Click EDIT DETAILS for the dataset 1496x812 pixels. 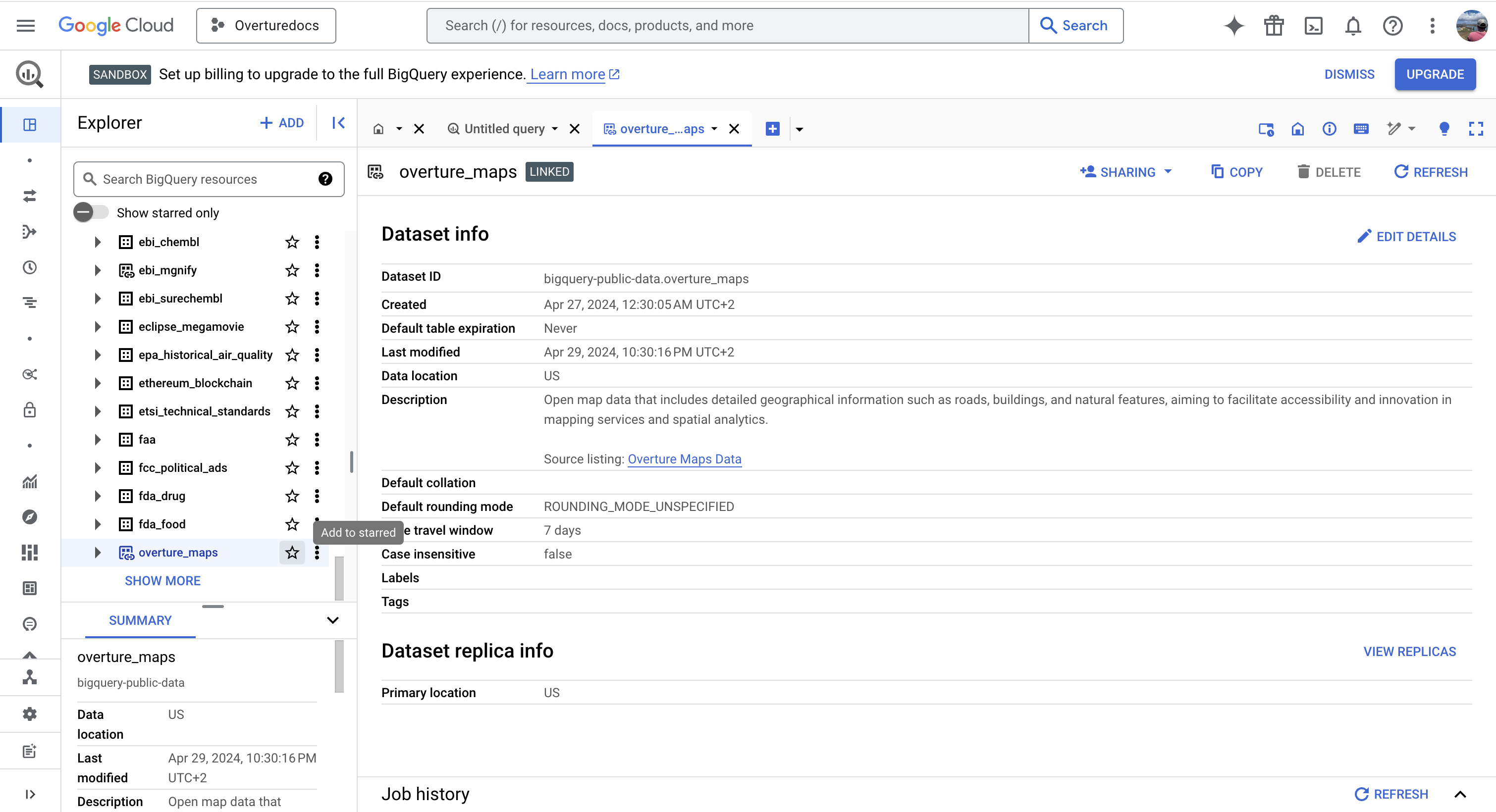[x=1406, y=236]
